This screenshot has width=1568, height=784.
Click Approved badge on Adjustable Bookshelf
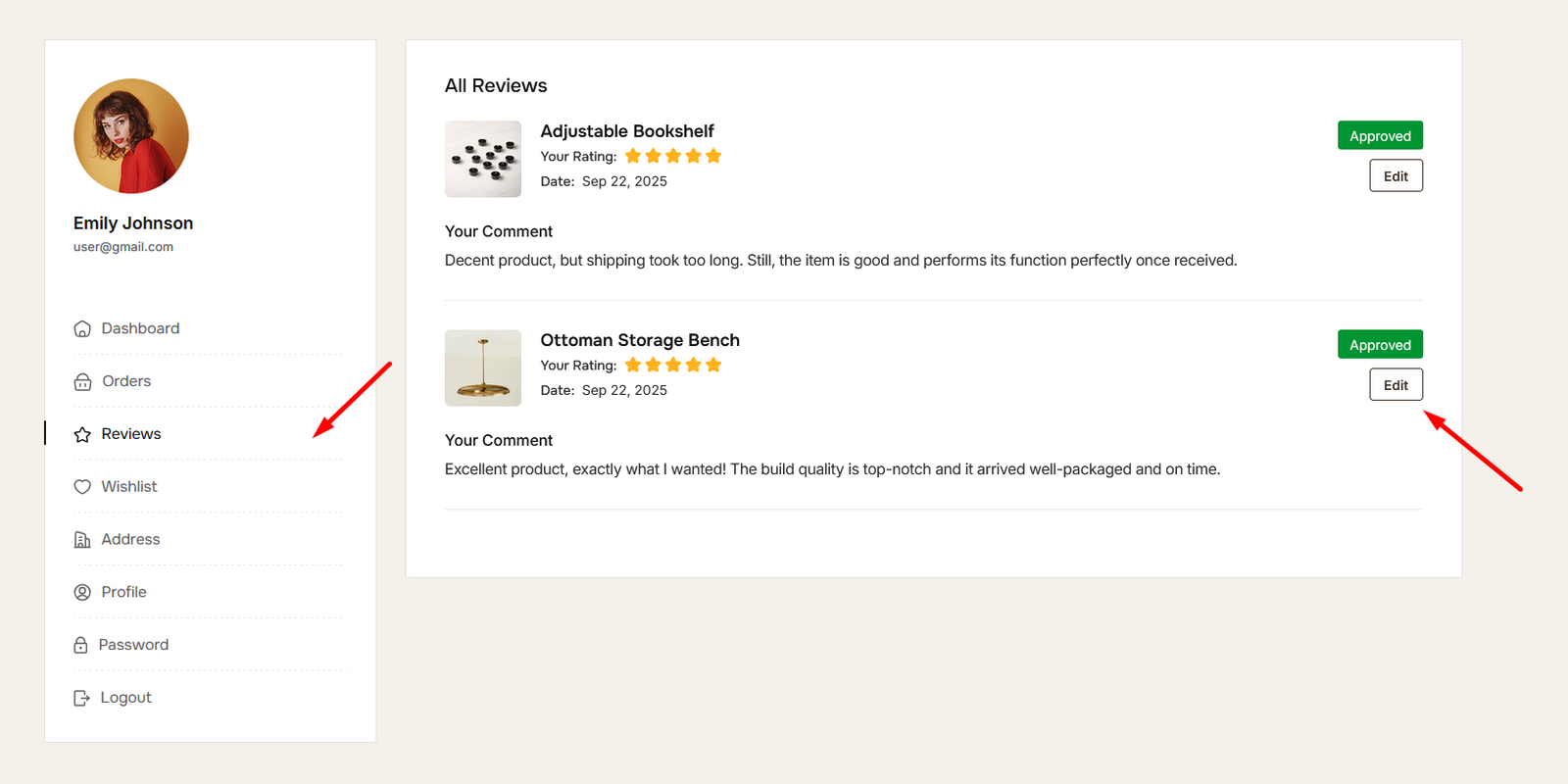click(x=1380, y=136)
